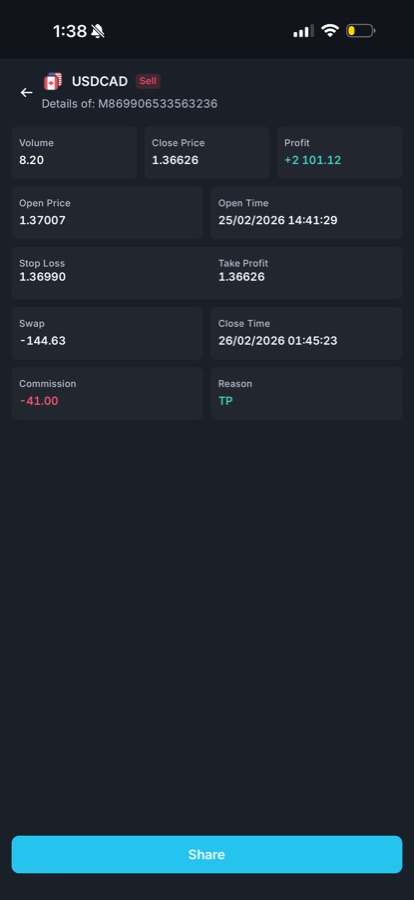This screenshot has width=414, height=900.
Task: Tap the Stop Loss value 1.36990
Action: [x=42, y=277]
